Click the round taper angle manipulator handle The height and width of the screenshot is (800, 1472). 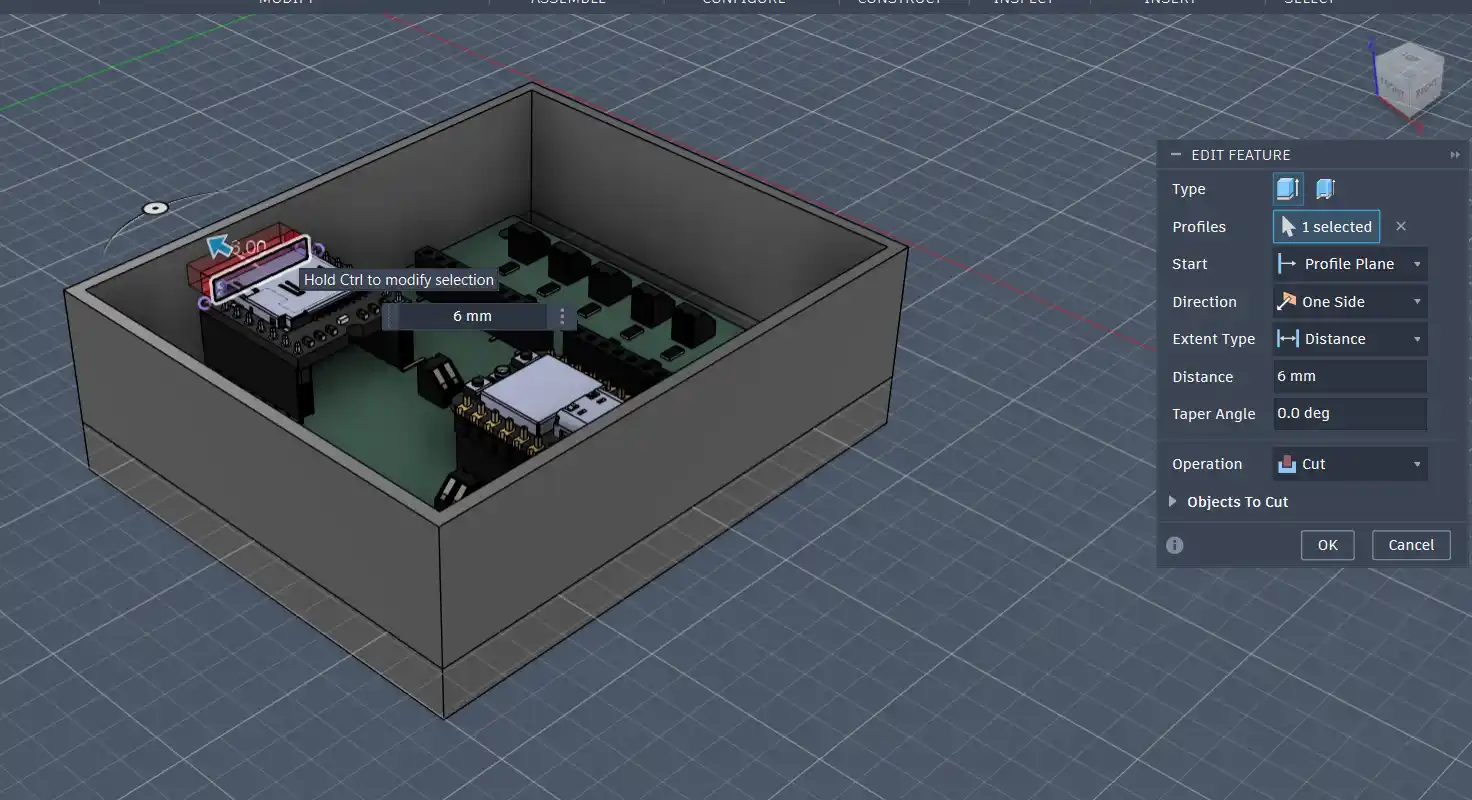(154, 208)
